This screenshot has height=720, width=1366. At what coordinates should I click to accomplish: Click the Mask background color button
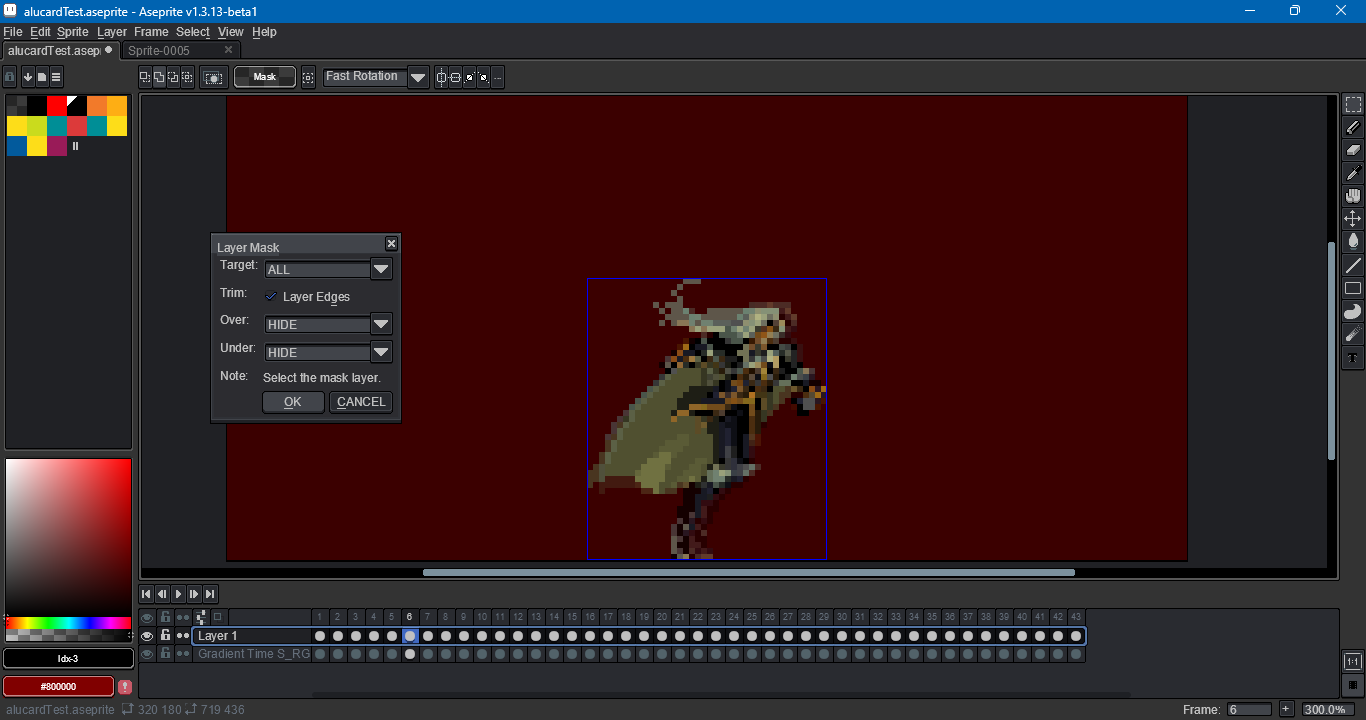pyautogui.click(x=265, y=77)
